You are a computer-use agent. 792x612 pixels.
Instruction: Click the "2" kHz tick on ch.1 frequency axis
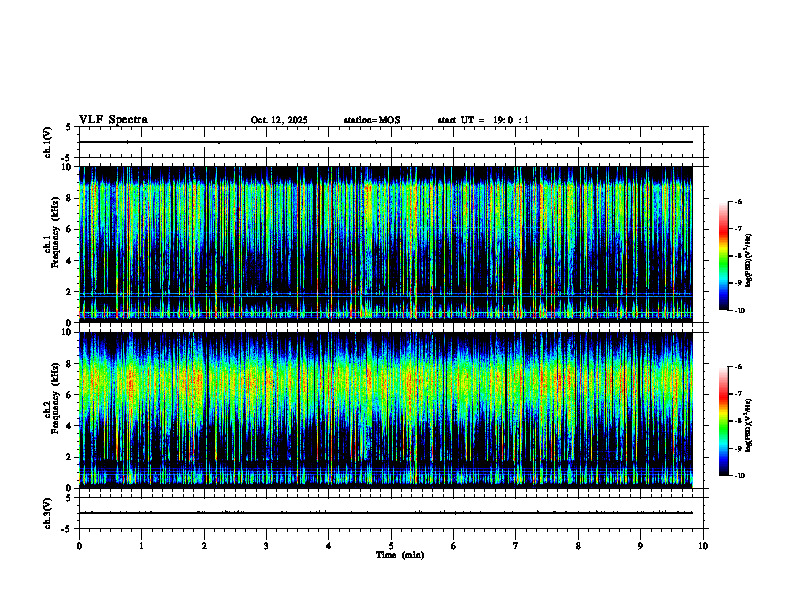[x=70, y=292]
